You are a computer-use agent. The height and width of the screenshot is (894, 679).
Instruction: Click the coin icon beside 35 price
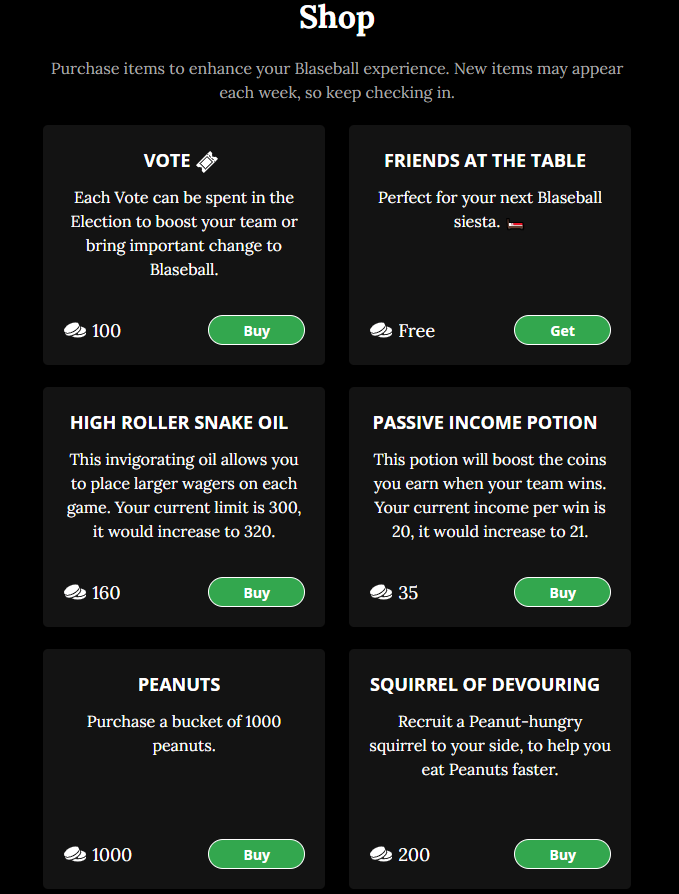coord(381,592)
